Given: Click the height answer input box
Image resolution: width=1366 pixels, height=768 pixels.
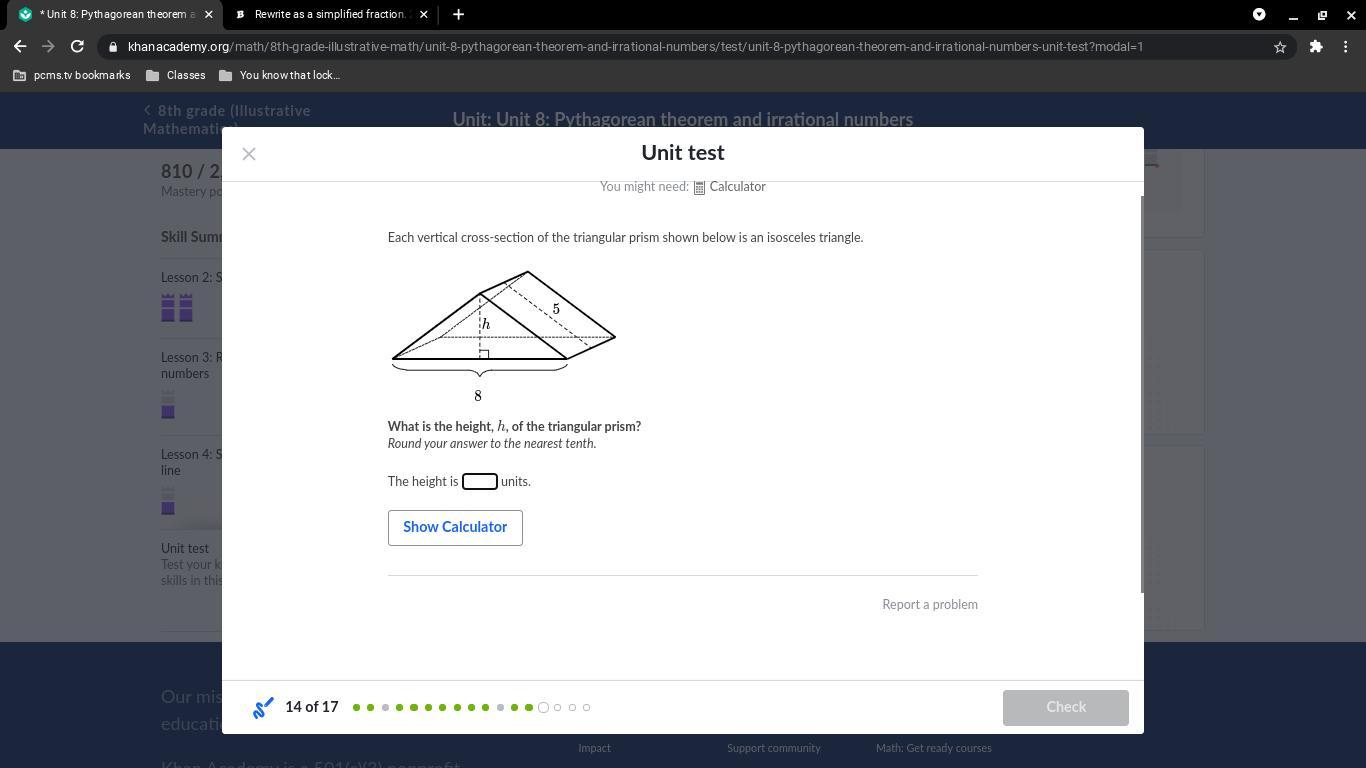Looking at the screenshot, I should click(480, 482).
